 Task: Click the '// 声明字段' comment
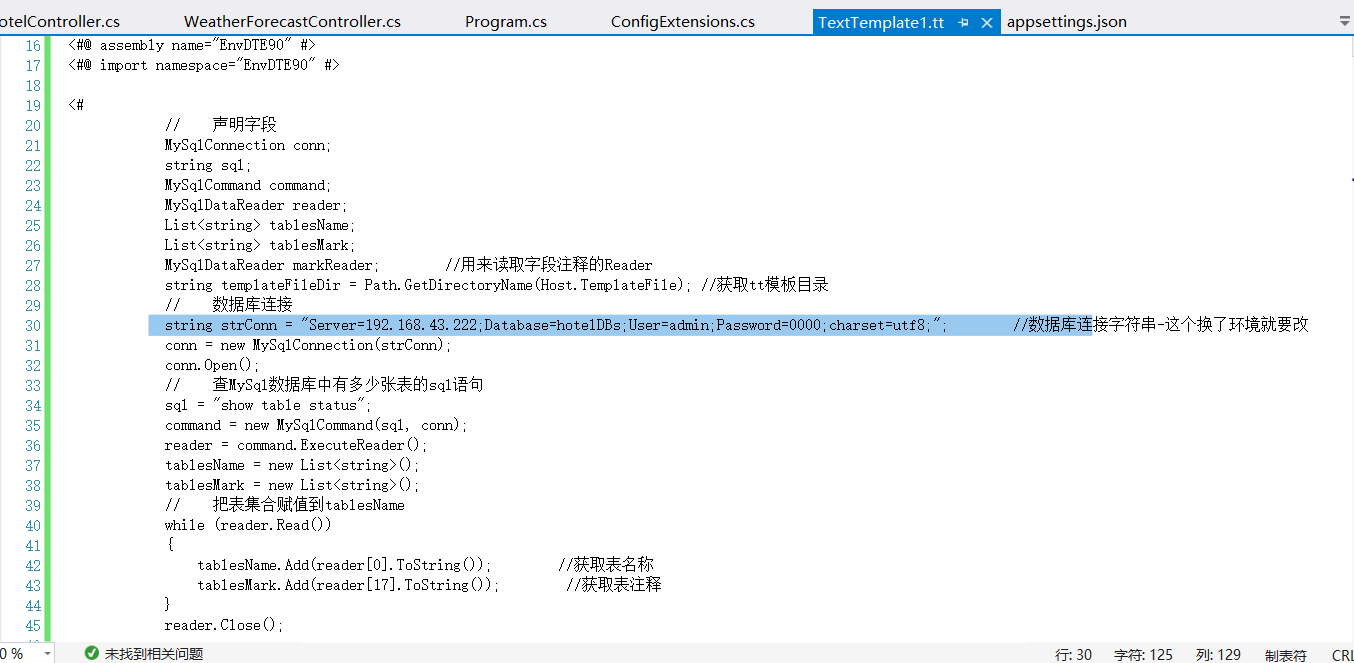[x=221, y=125]
